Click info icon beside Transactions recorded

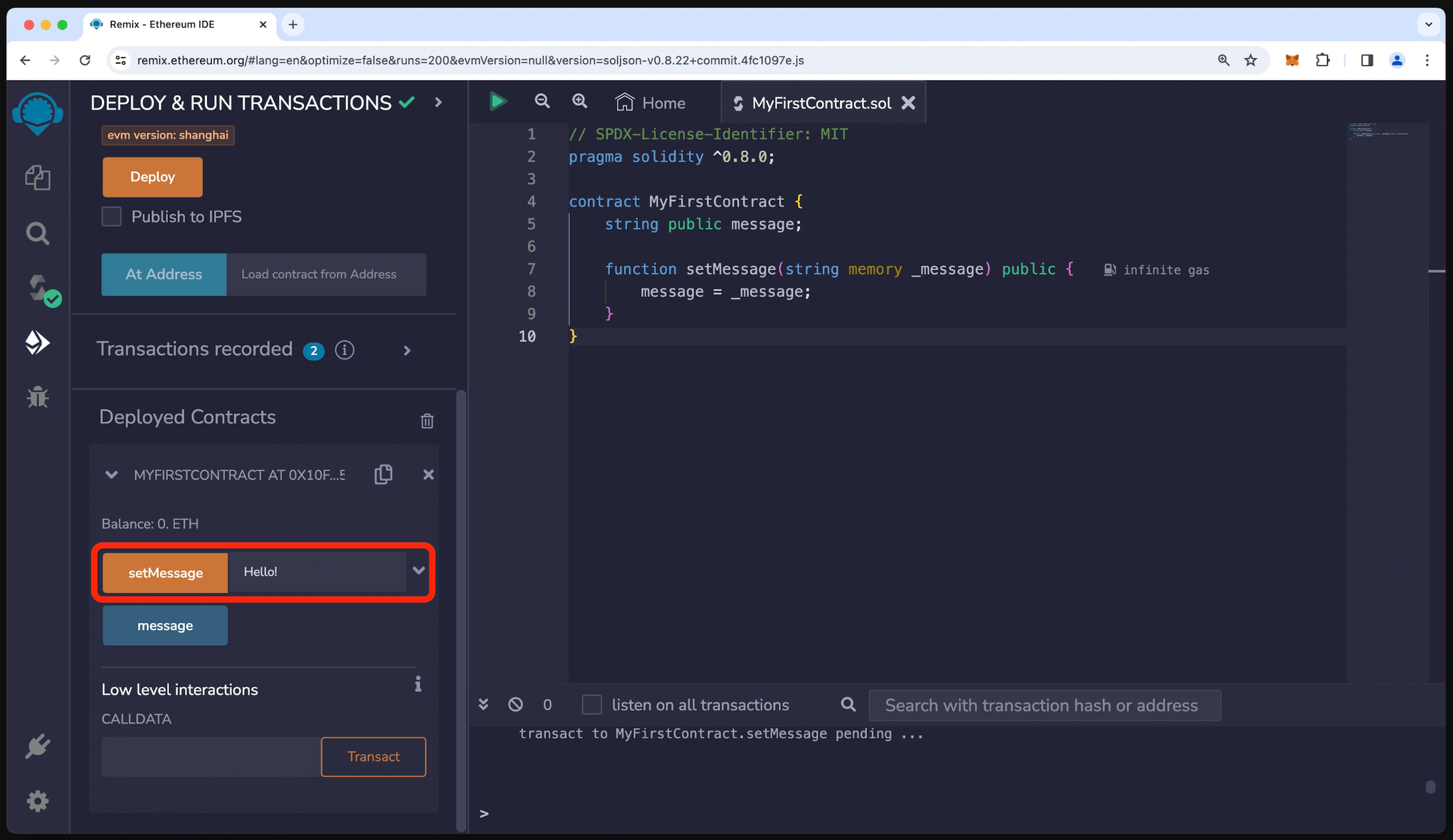(344, 349)
